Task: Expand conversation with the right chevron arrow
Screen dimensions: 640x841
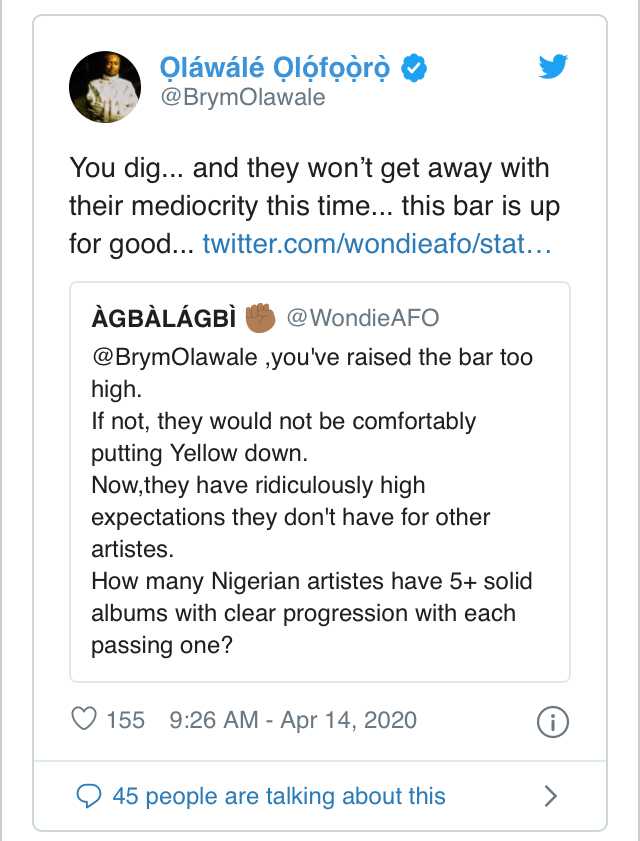Action: [550, 796]
